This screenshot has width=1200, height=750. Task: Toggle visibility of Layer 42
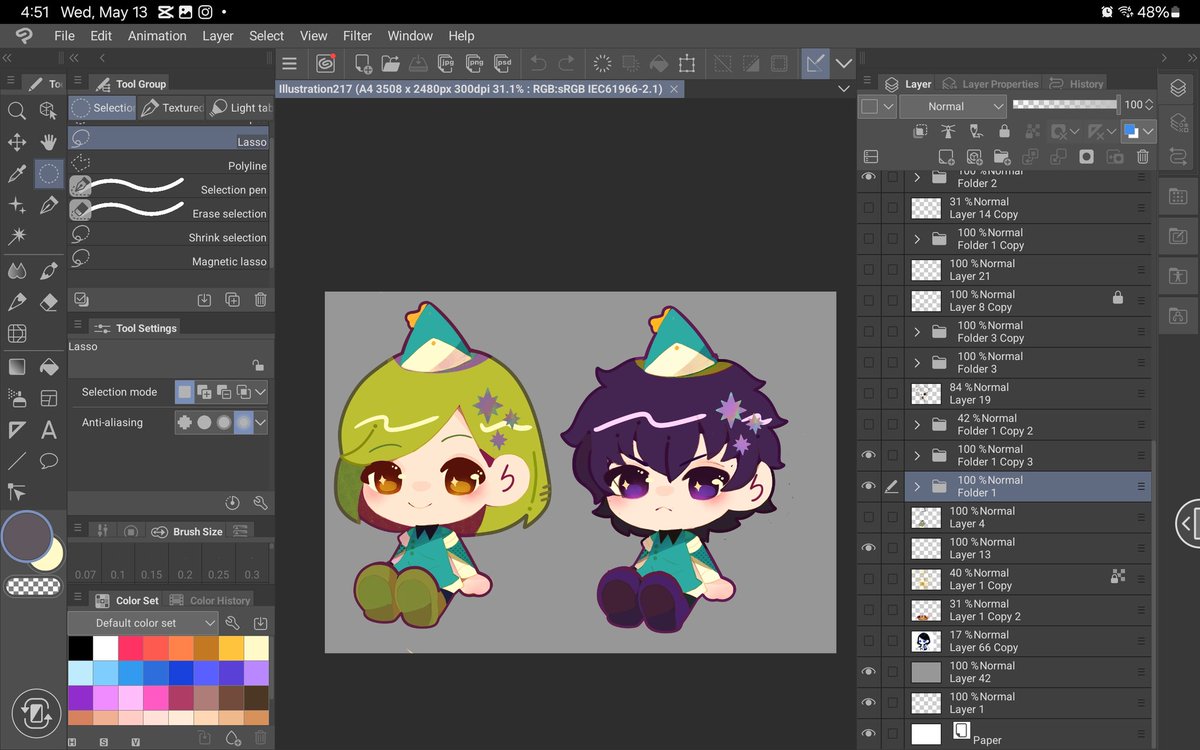click(x=868, y=672)
